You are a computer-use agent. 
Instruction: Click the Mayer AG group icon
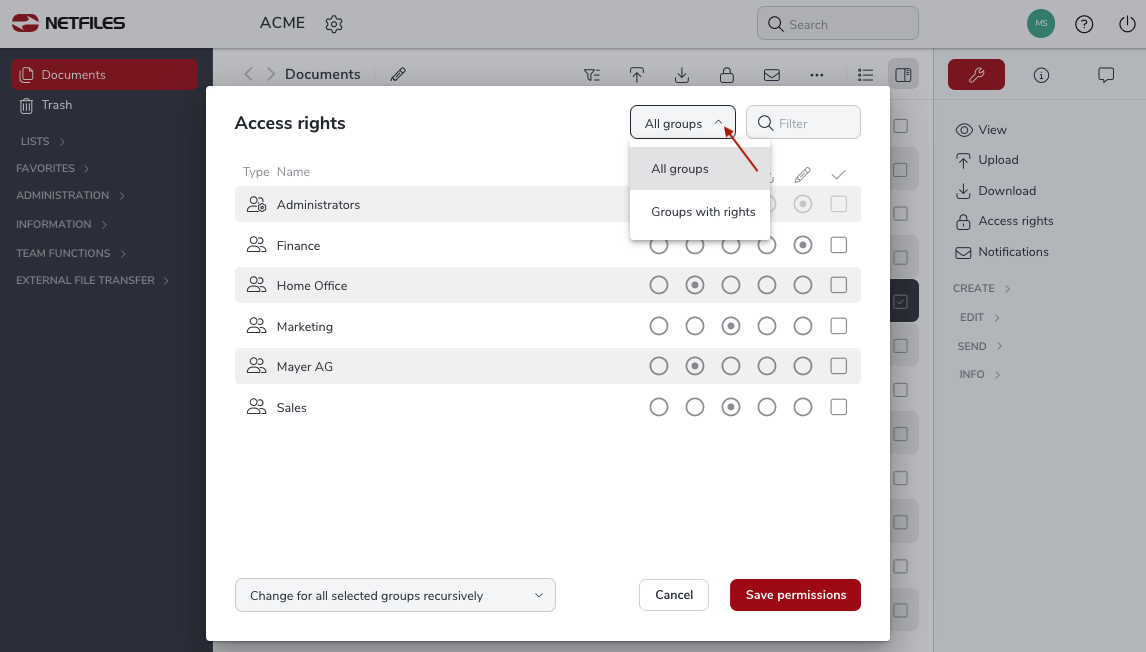click(x=257, y=365)
